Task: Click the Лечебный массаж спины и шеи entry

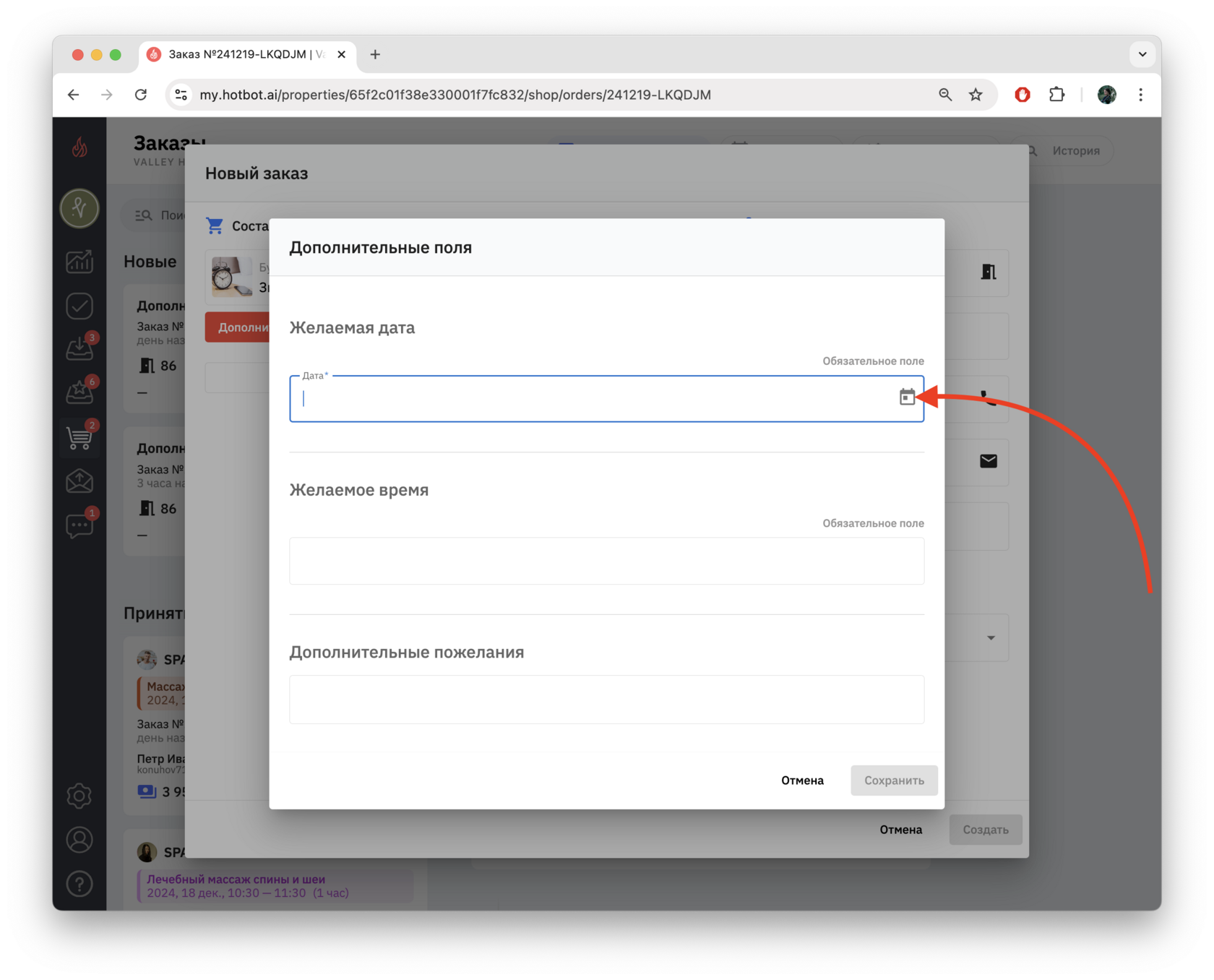Action: (x=275, y=886)
